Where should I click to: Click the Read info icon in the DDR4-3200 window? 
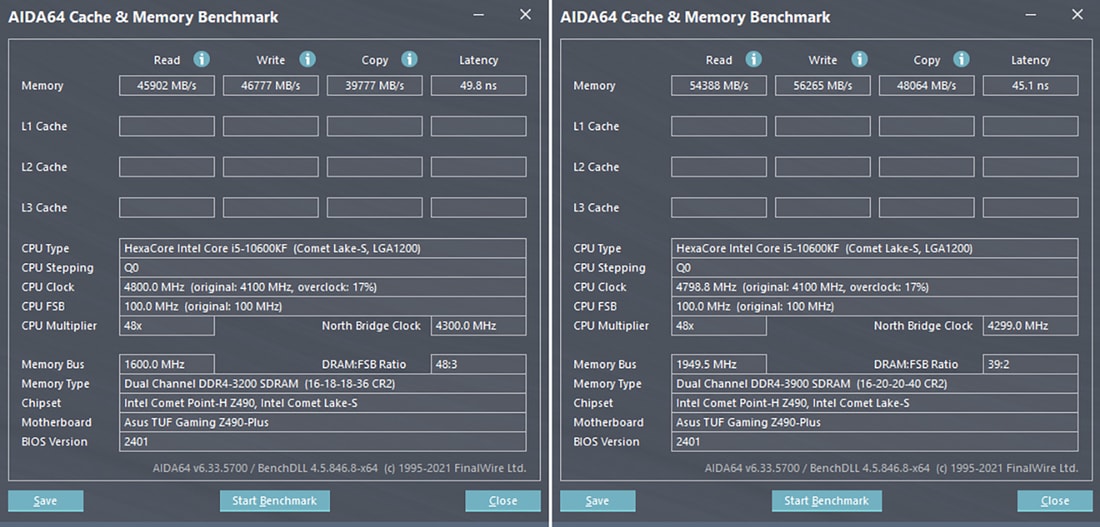(x=201, y=60)
